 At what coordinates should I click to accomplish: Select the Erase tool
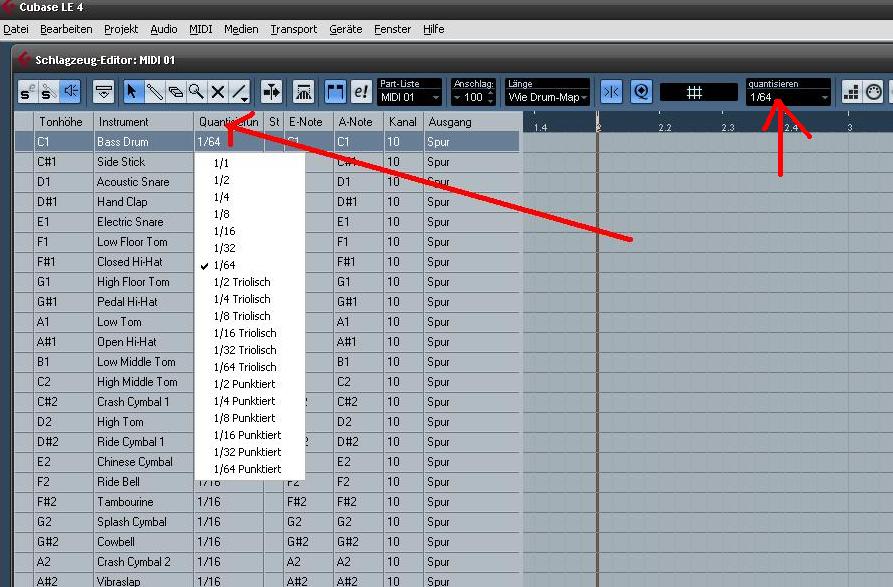point(175,92)
